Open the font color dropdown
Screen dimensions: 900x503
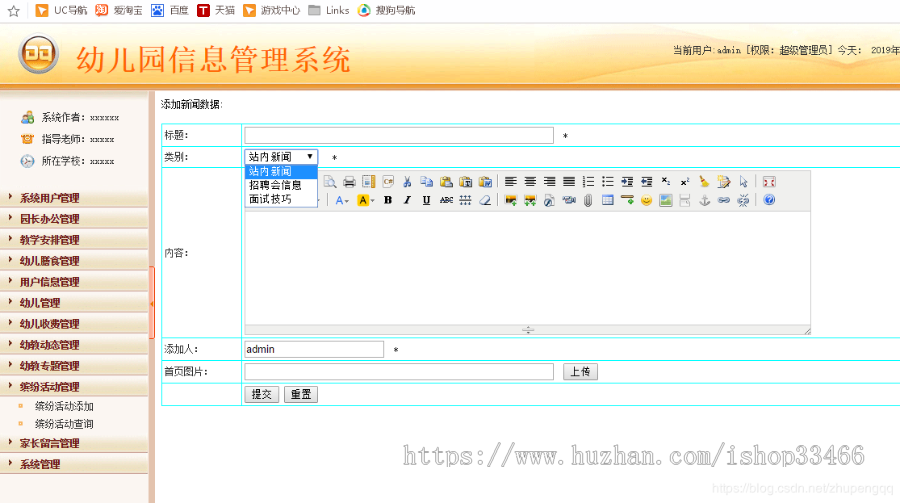point(342,200)
